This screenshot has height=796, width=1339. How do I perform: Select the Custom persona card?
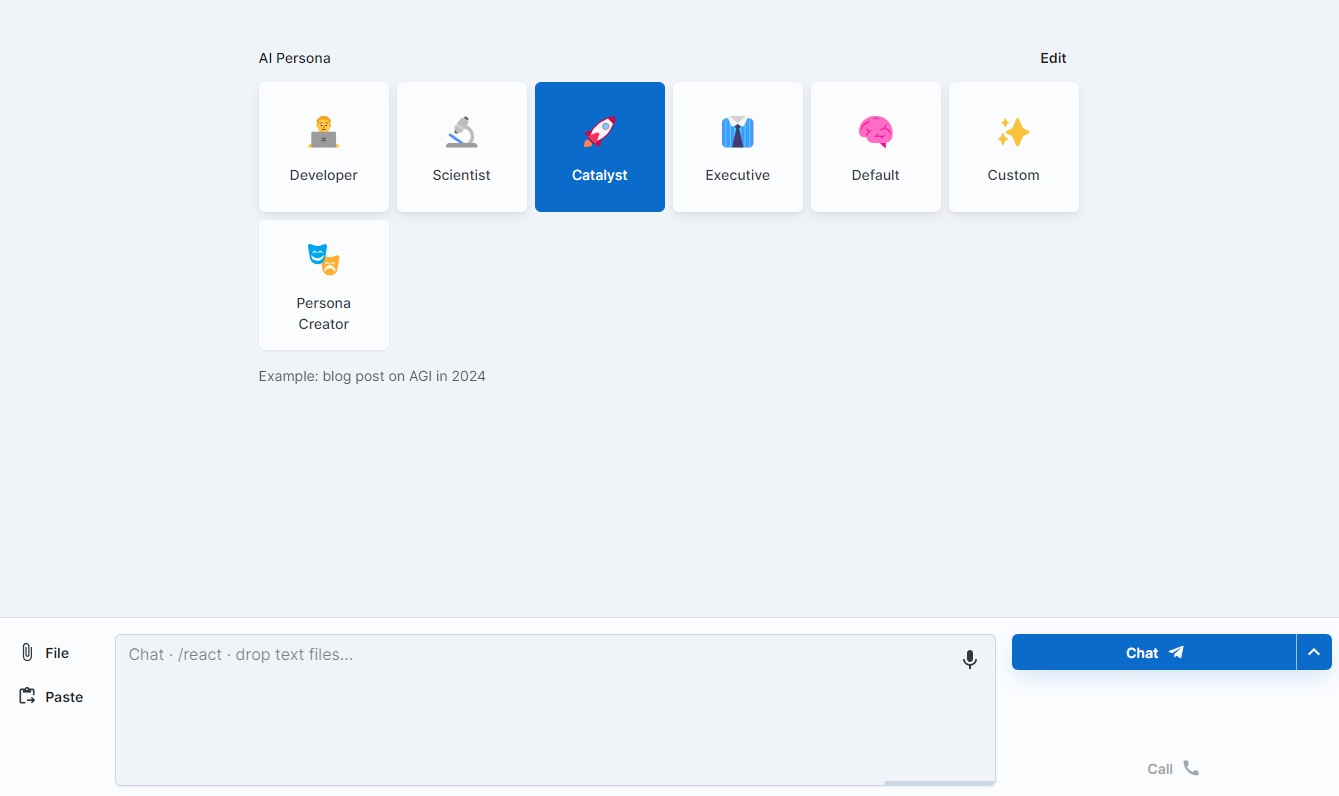pyautogui.click(x=1014, y=147)
